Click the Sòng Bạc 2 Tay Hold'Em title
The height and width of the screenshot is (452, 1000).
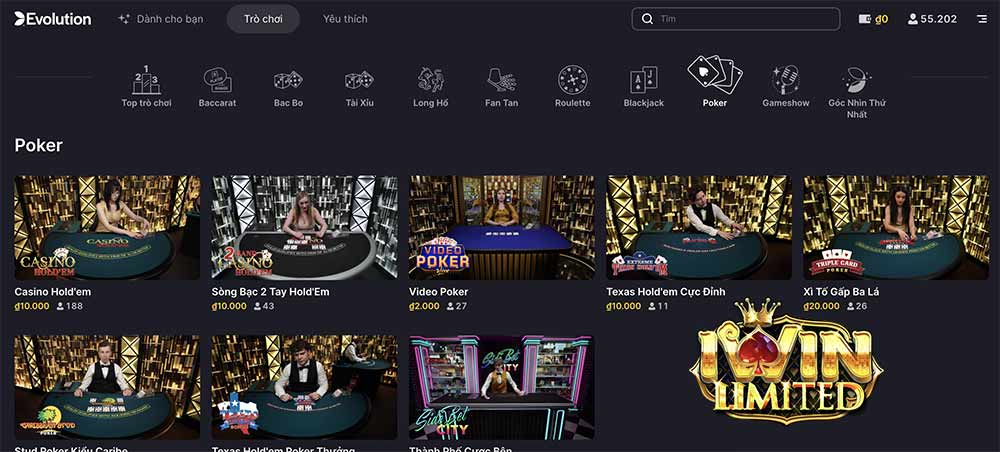click(x=270, y=292)
